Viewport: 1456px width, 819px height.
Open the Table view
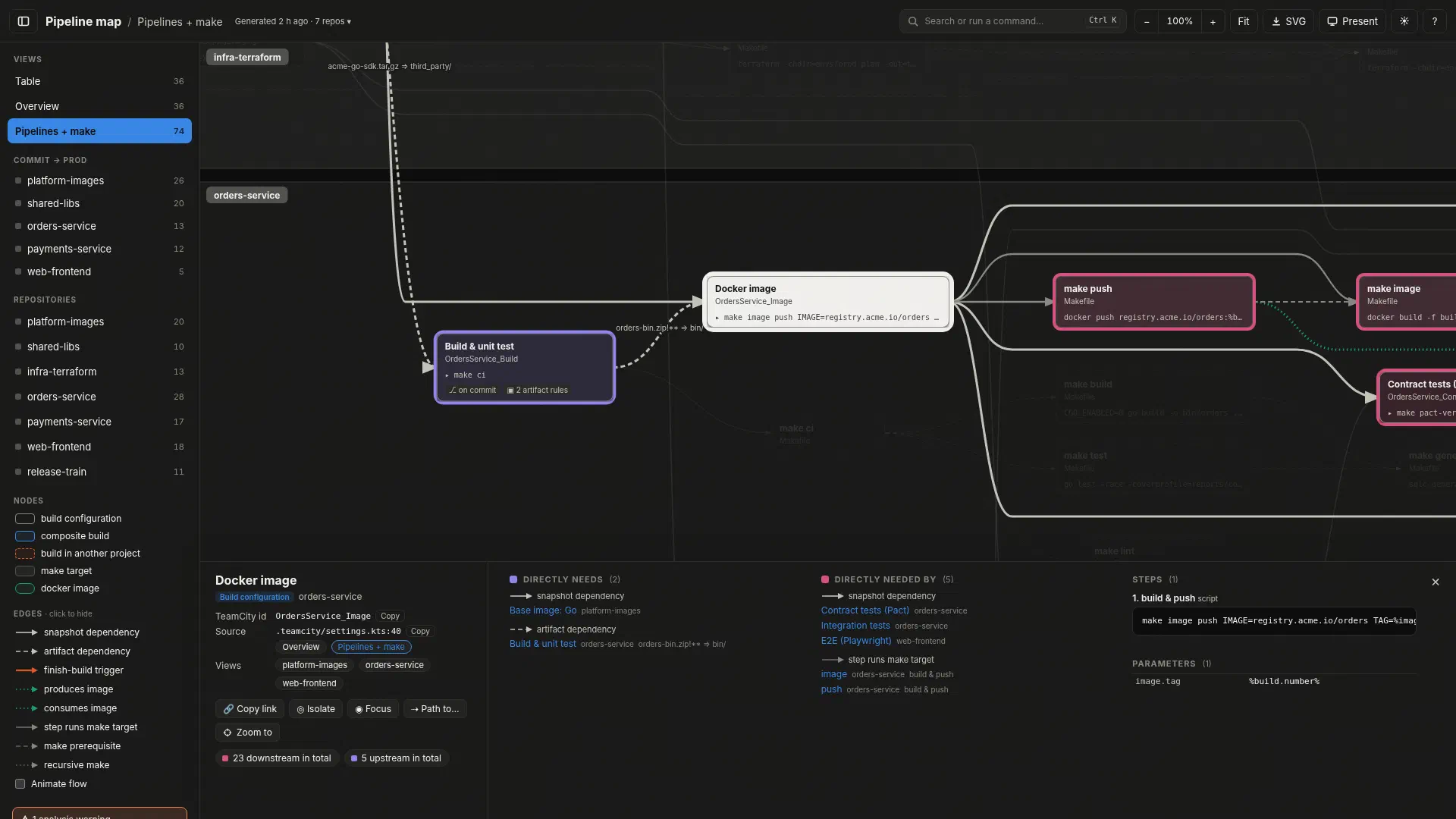click(x=99, y=81)
